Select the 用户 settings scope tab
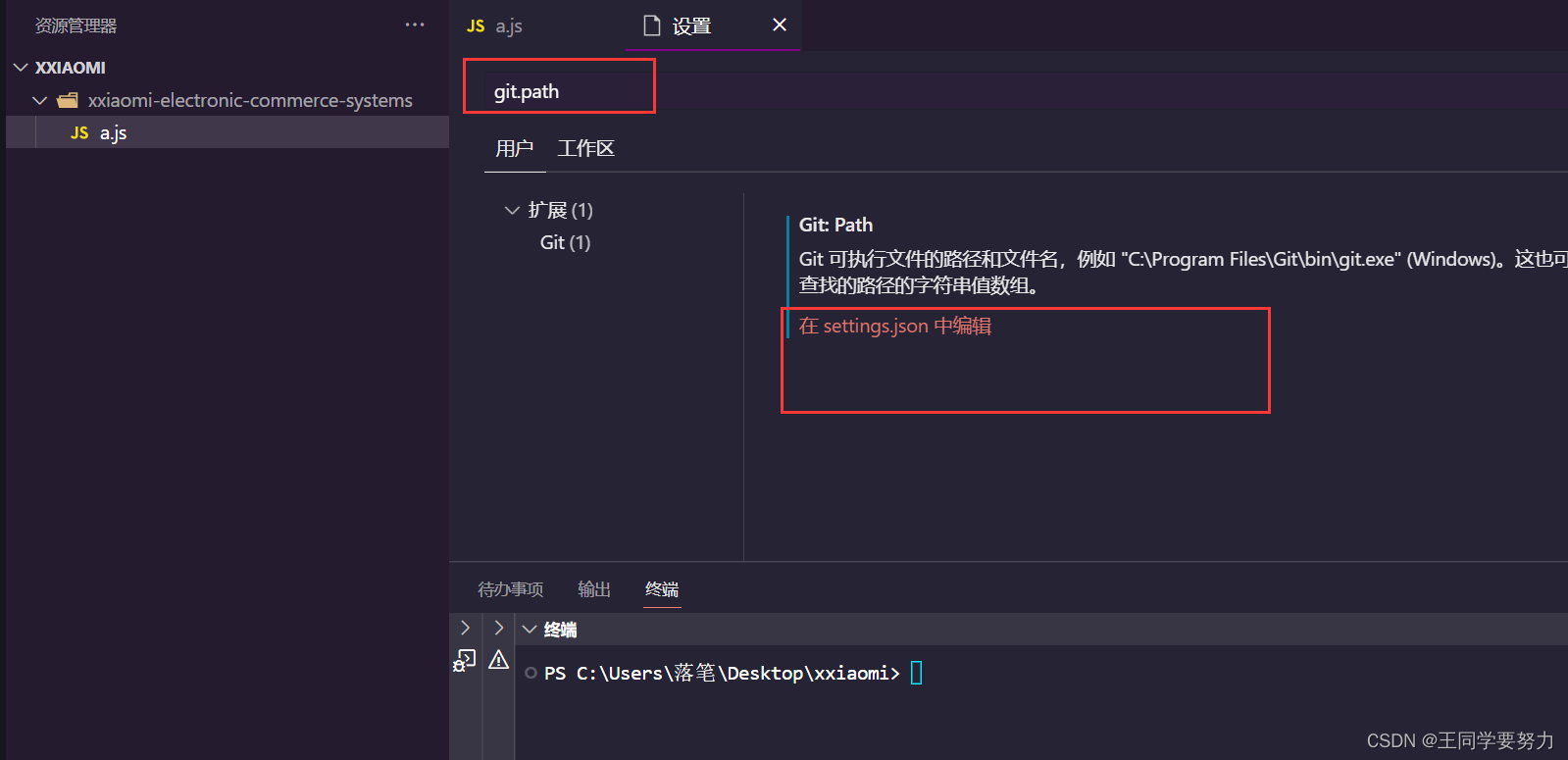The width and height of the screenshot is (1568, 760). click(x=515, y=148)
